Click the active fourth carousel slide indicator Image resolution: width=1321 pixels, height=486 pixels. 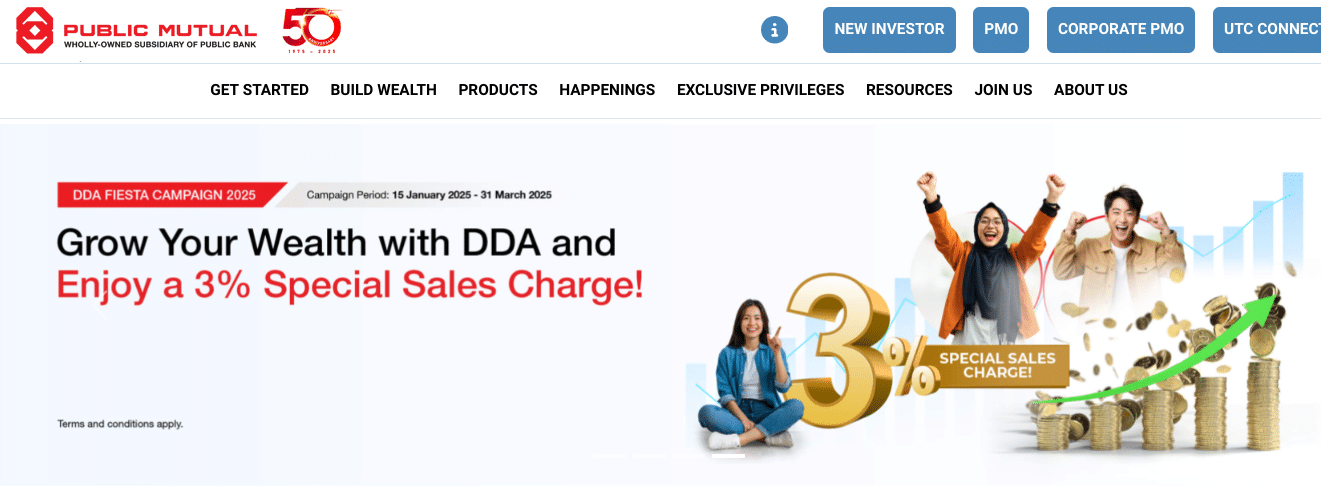pyautogui.click(x=728, y=456)
